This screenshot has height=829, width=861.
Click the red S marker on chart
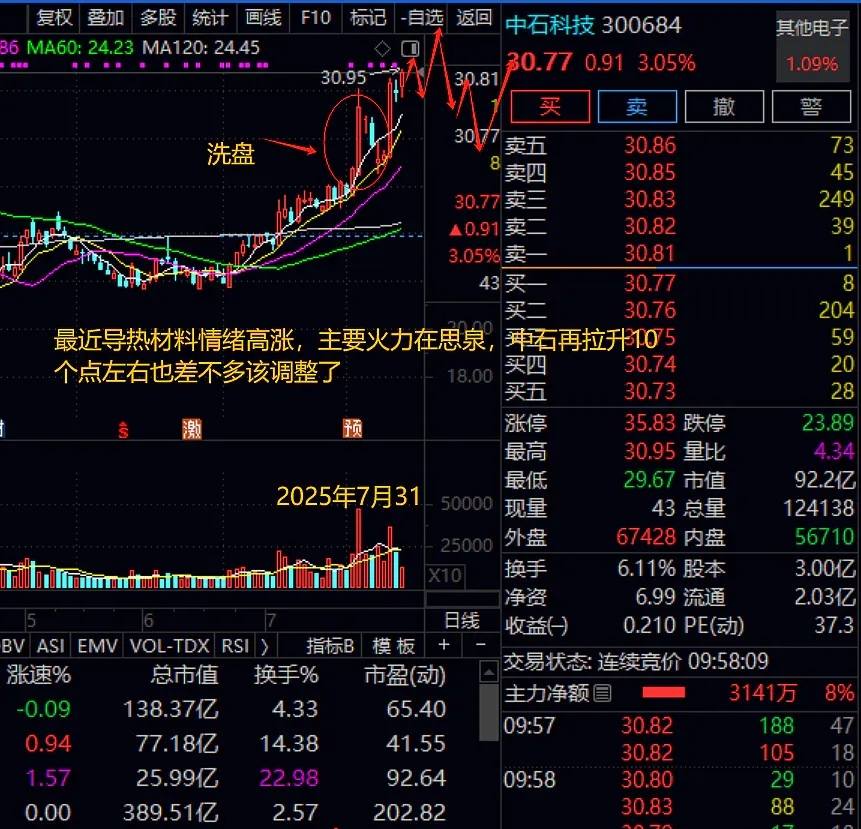click(x=124, y=430)
